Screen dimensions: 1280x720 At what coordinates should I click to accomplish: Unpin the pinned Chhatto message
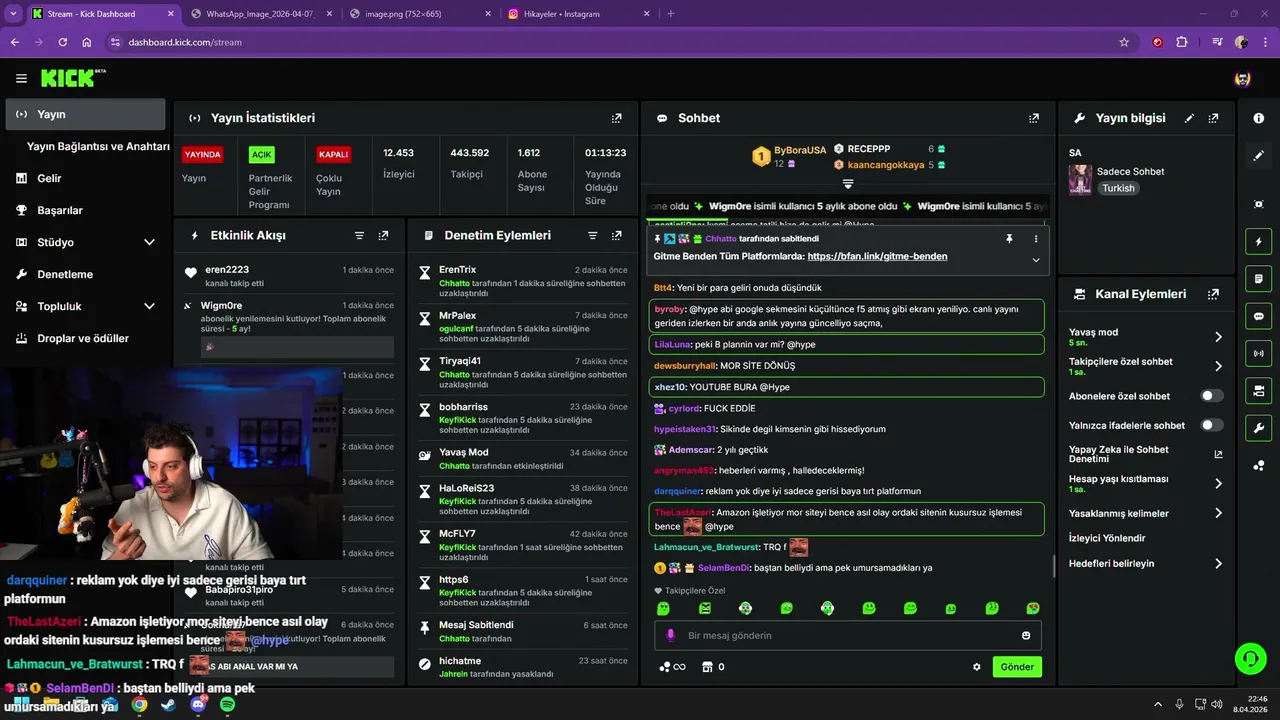coord(1009,239)
